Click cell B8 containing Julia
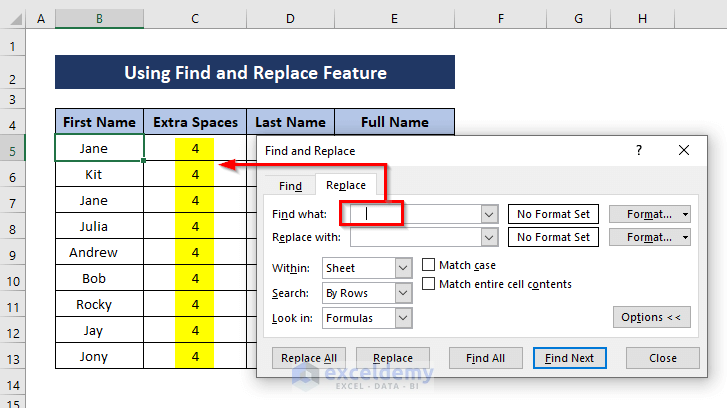The image size is (727, 408). (x=99, y=226)
